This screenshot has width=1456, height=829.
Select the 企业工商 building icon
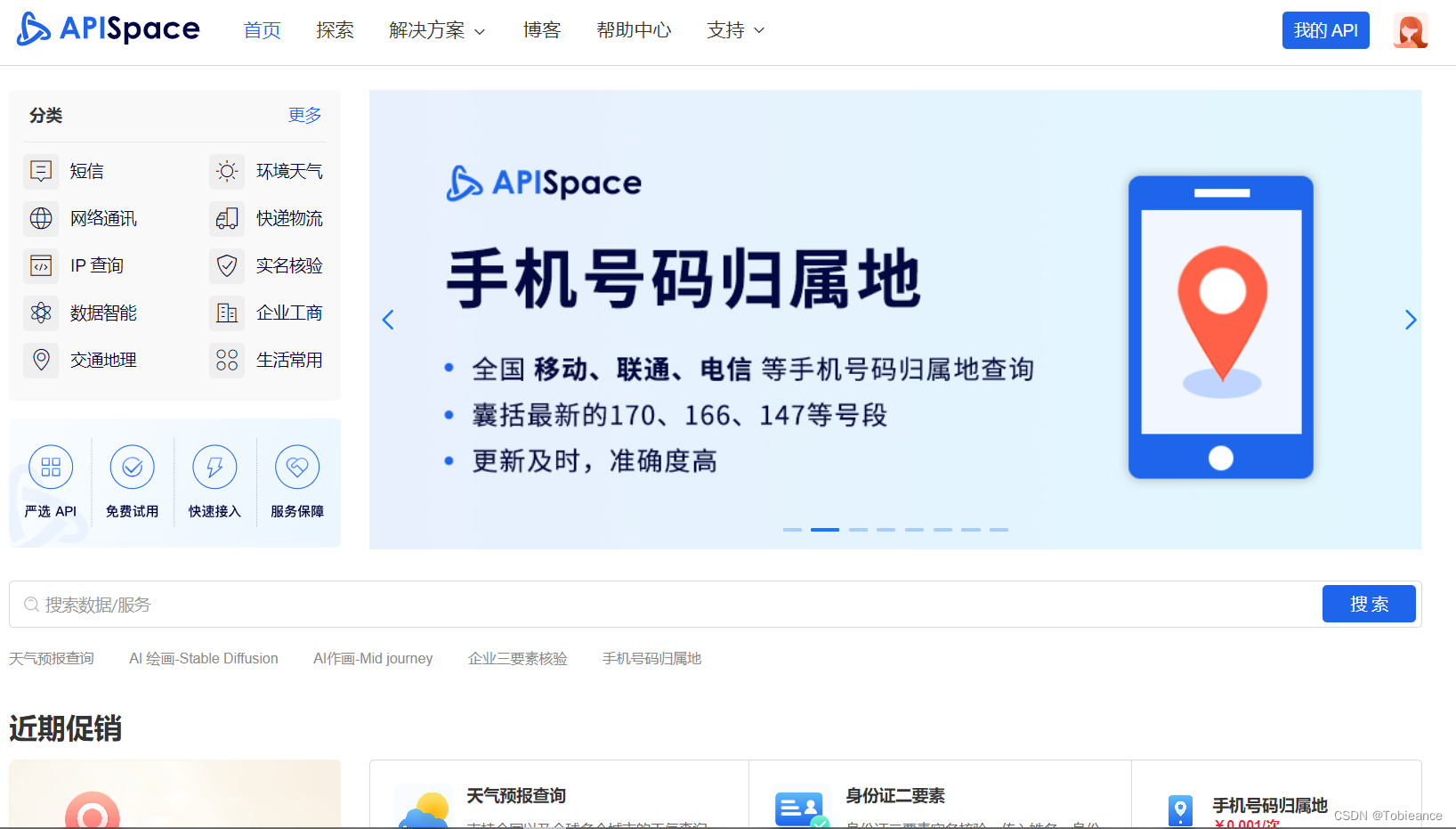tap(227, 313)
